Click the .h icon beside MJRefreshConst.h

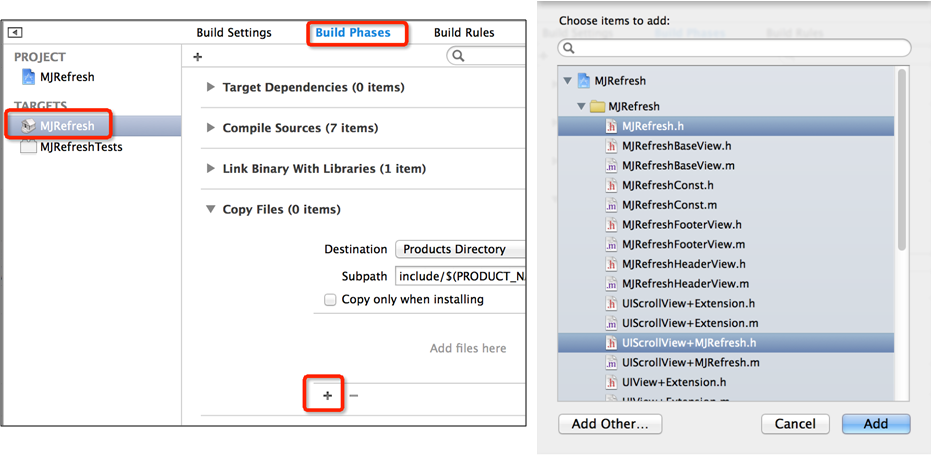click(610, 185)
